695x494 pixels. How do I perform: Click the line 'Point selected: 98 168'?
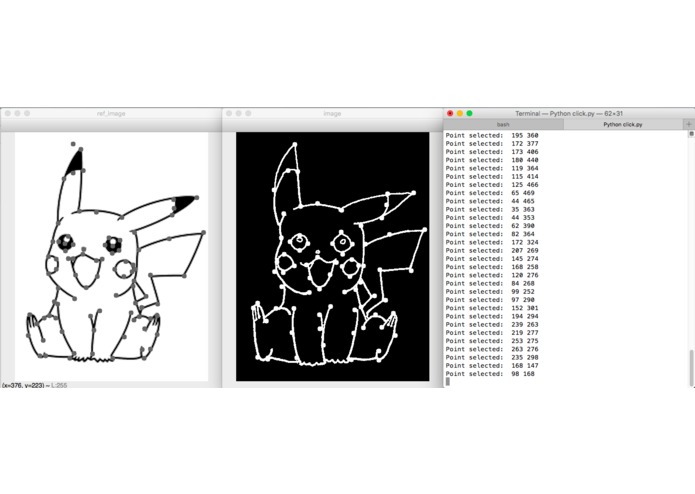[x=490, y=374]
